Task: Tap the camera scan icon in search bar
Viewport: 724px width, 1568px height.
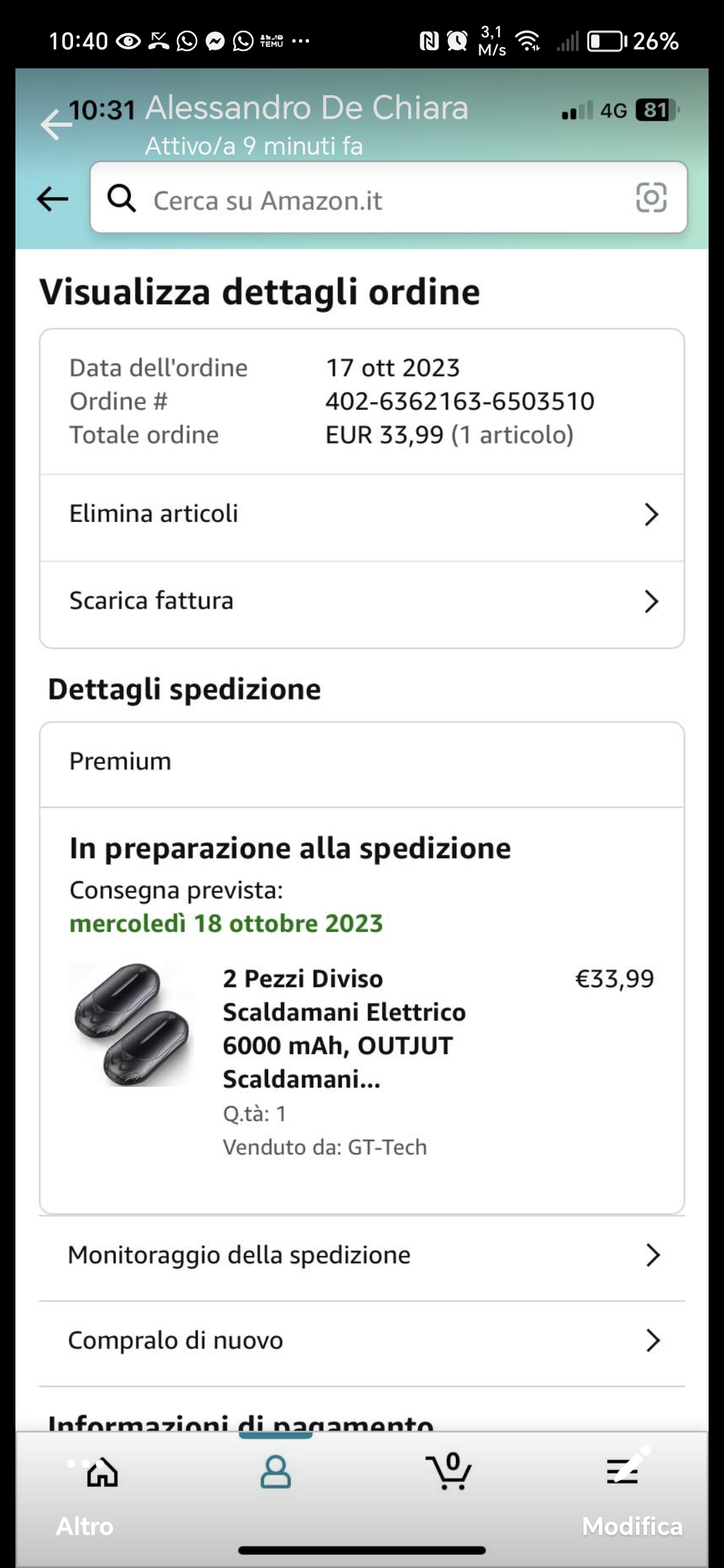Action: coord(650,198)
